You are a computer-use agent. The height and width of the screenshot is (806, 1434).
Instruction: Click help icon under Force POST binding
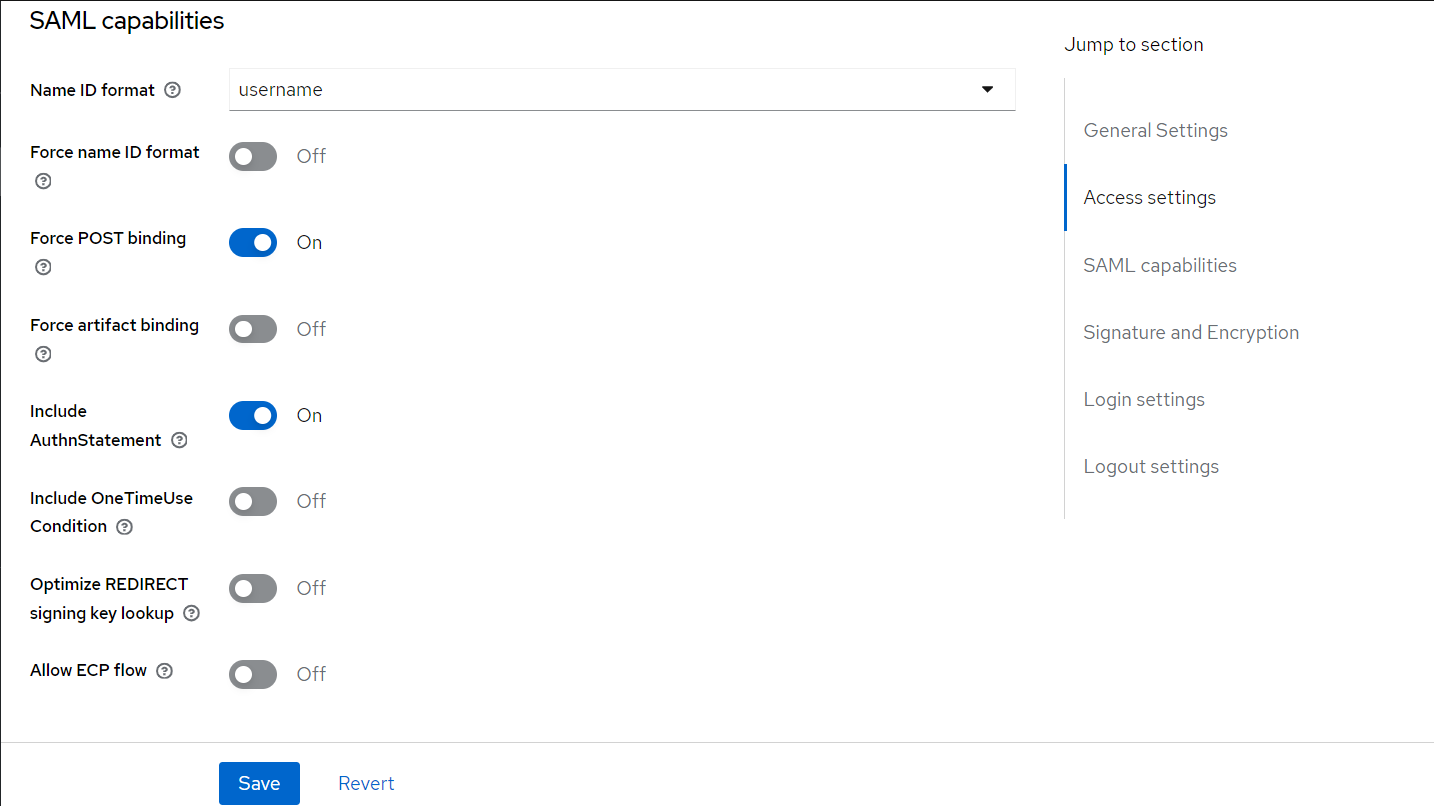click(x=43, y=267)
